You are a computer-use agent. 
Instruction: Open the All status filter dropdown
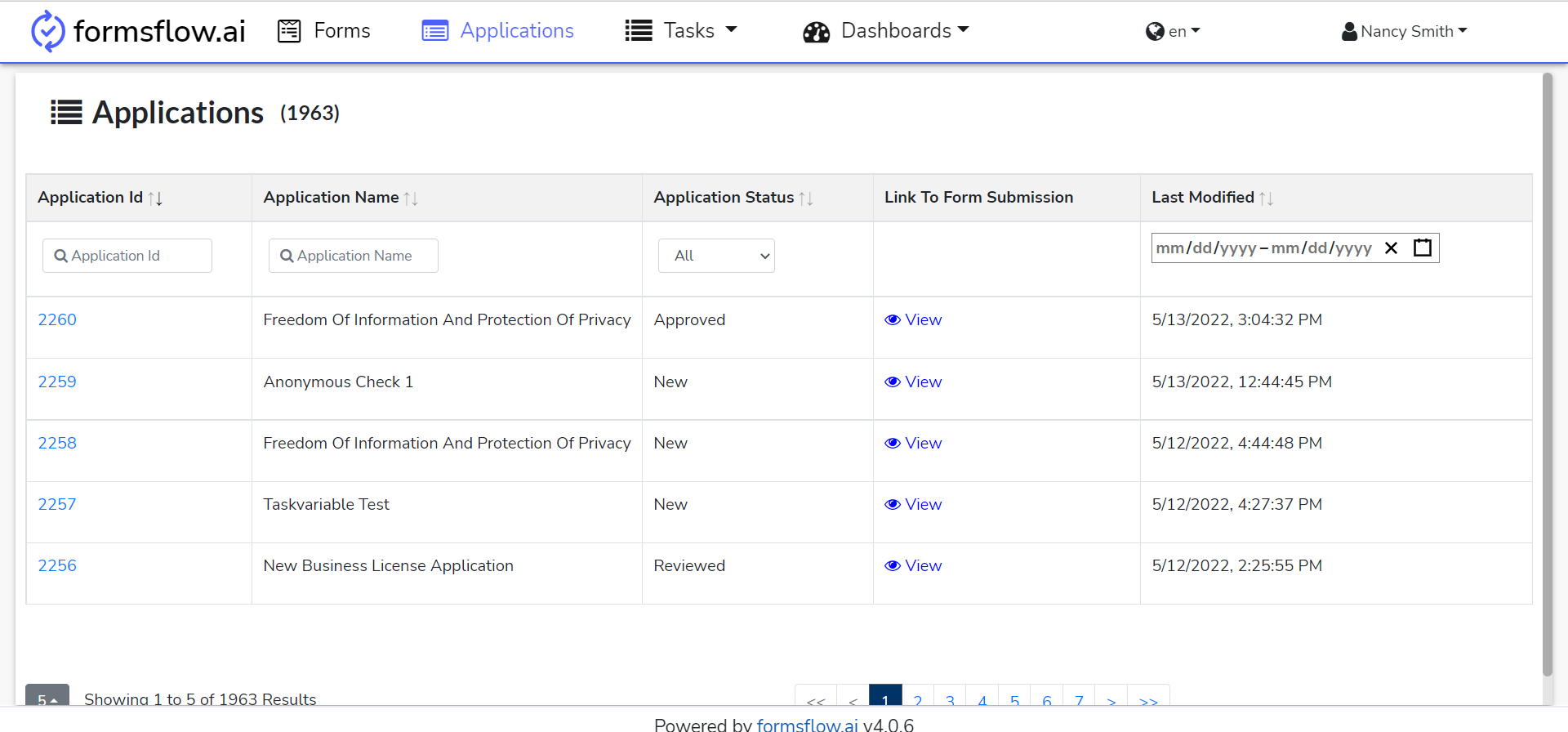716,256
